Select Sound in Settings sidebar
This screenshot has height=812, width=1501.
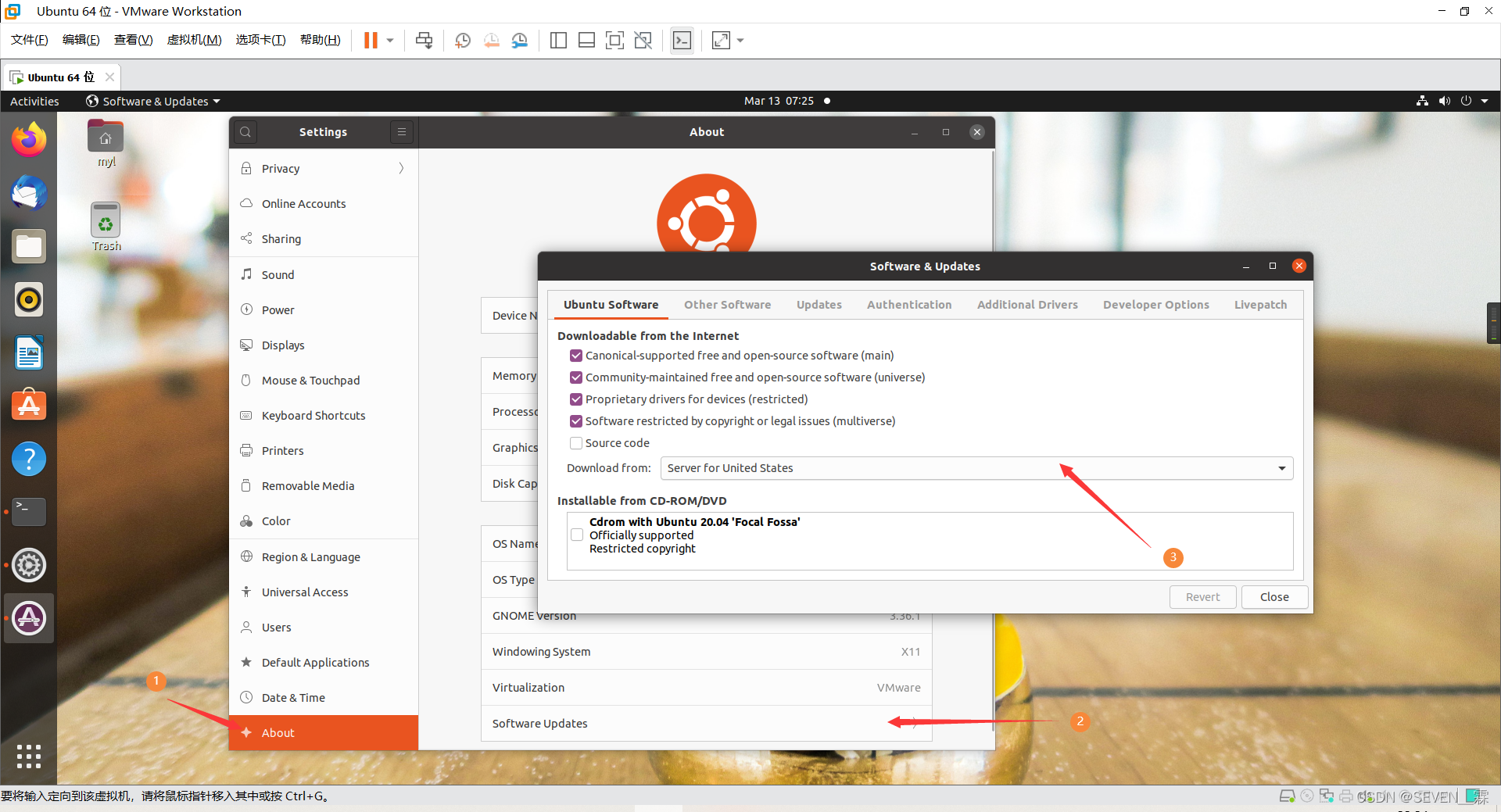[x=324, y=275]
